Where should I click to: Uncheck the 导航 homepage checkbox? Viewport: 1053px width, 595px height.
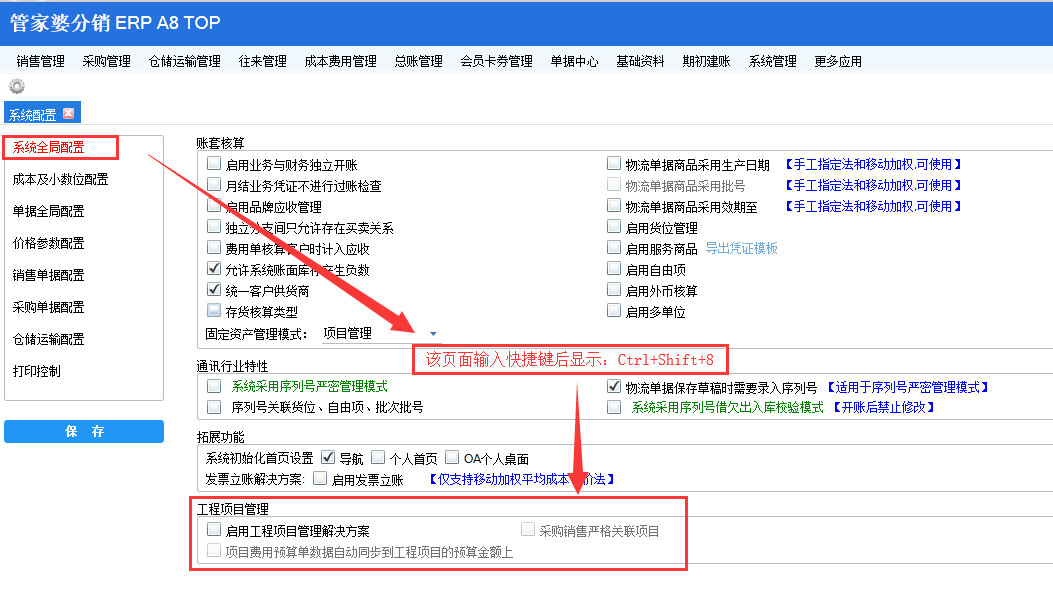click(328, 457)
